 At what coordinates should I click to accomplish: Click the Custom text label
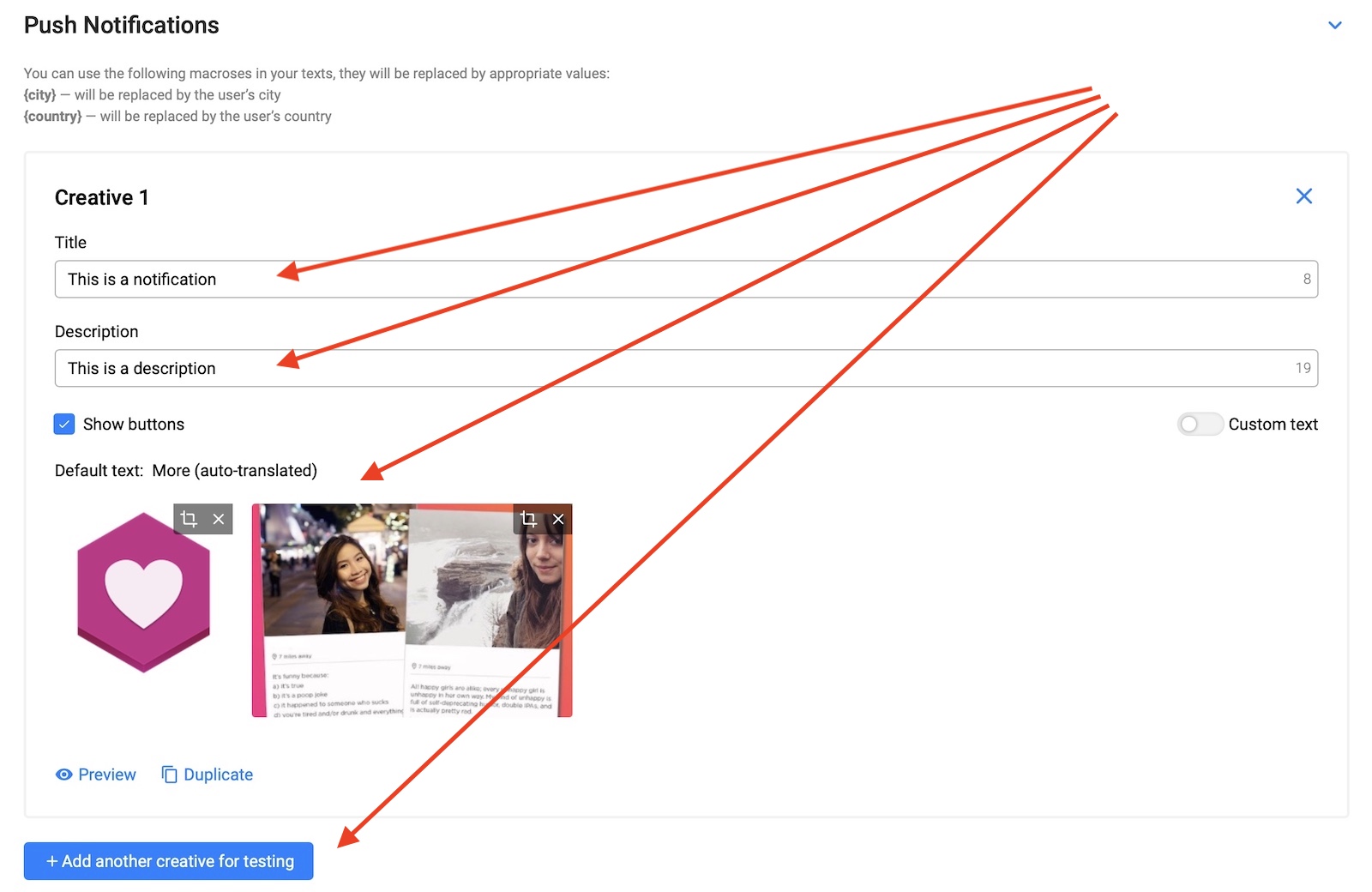tap(1273, 425)
